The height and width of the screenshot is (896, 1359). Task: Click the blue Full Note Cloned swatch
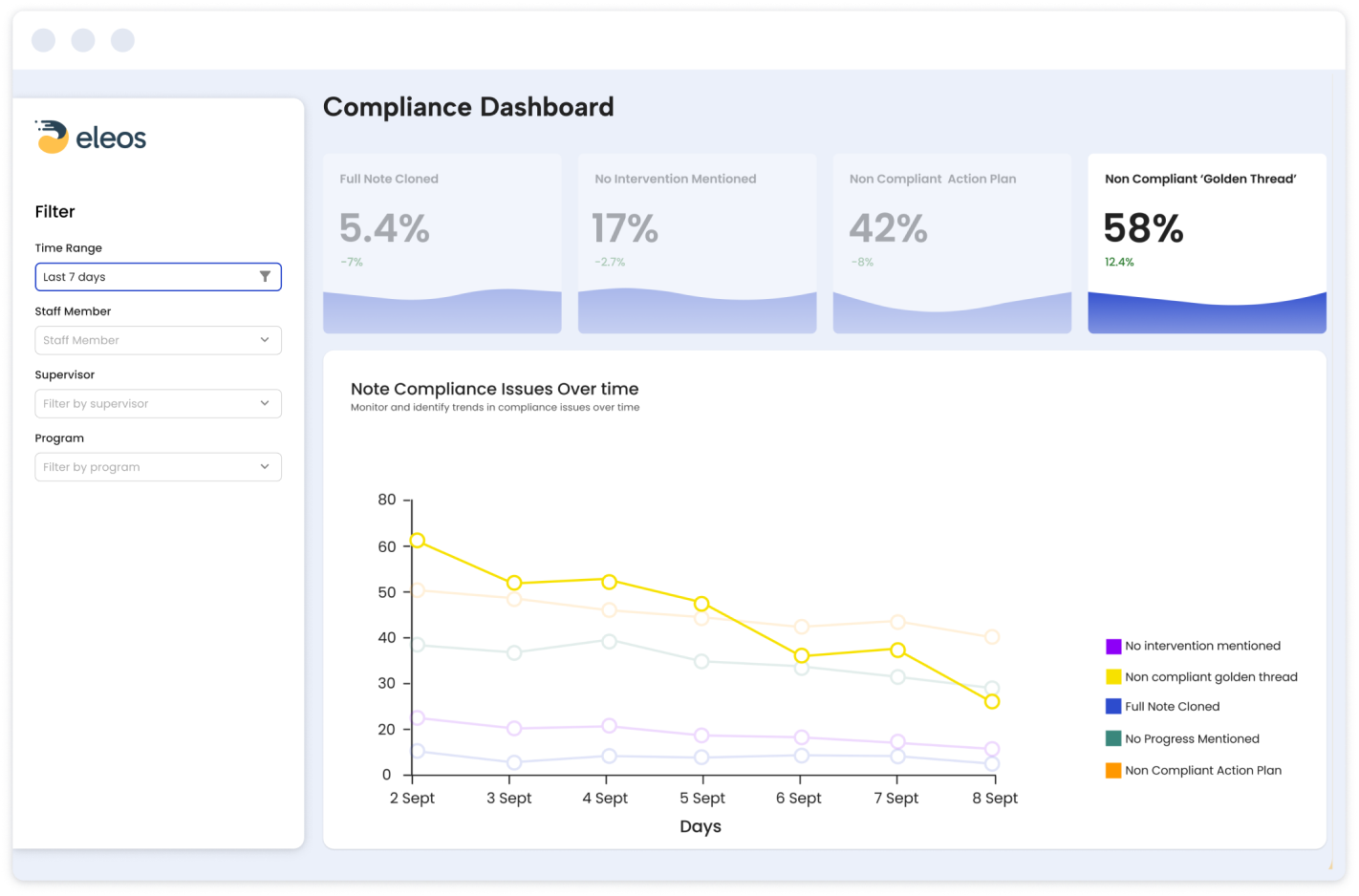(1113, 707)
